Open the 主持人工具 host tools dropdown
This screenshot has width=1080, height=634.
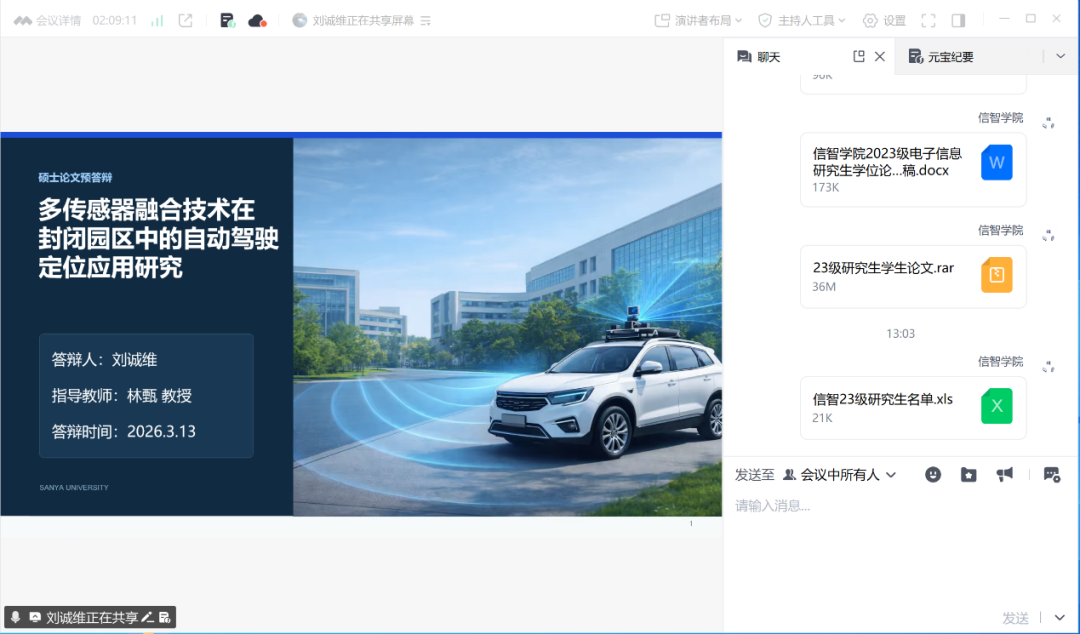coord(802,20)
